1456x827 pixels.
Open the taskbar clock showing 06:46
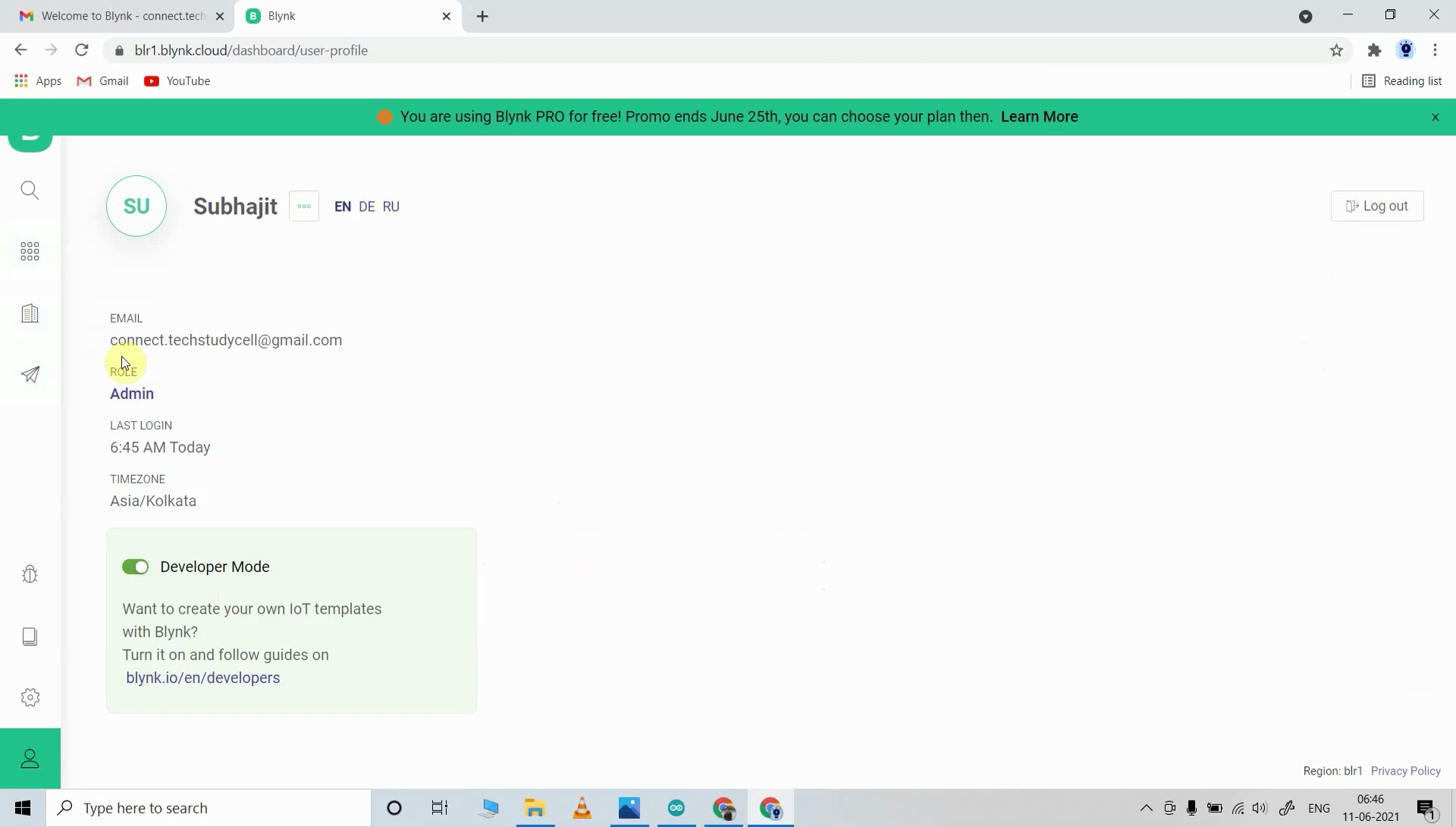pos(1371,808)
